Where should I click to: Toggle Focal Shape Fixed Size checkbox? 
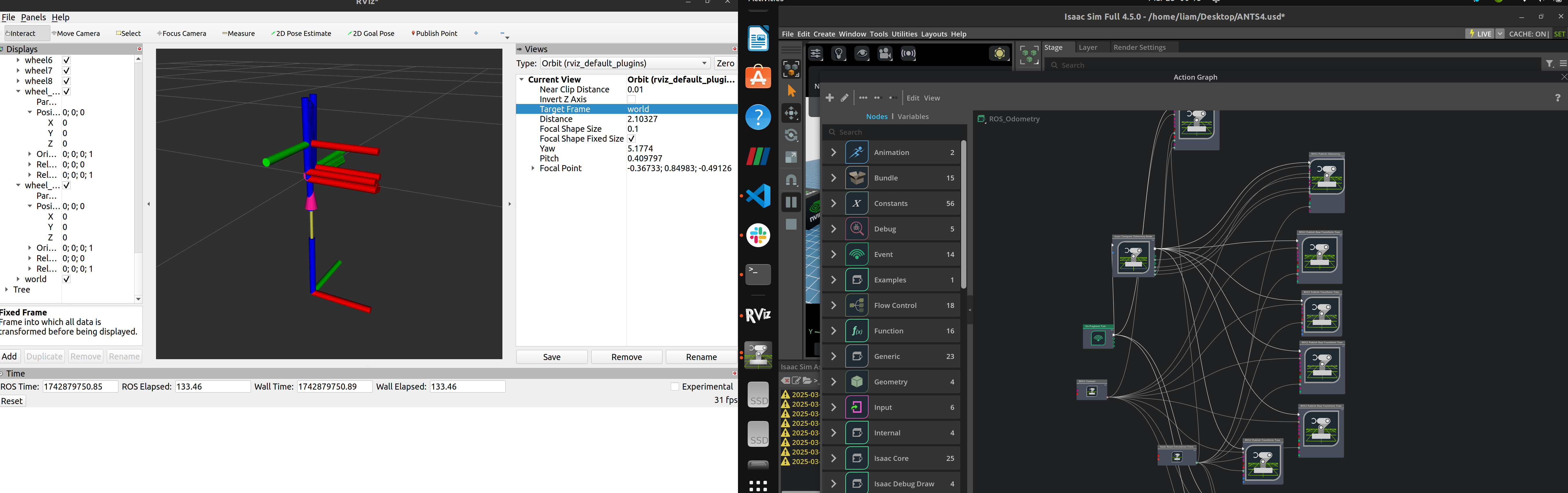631,139
